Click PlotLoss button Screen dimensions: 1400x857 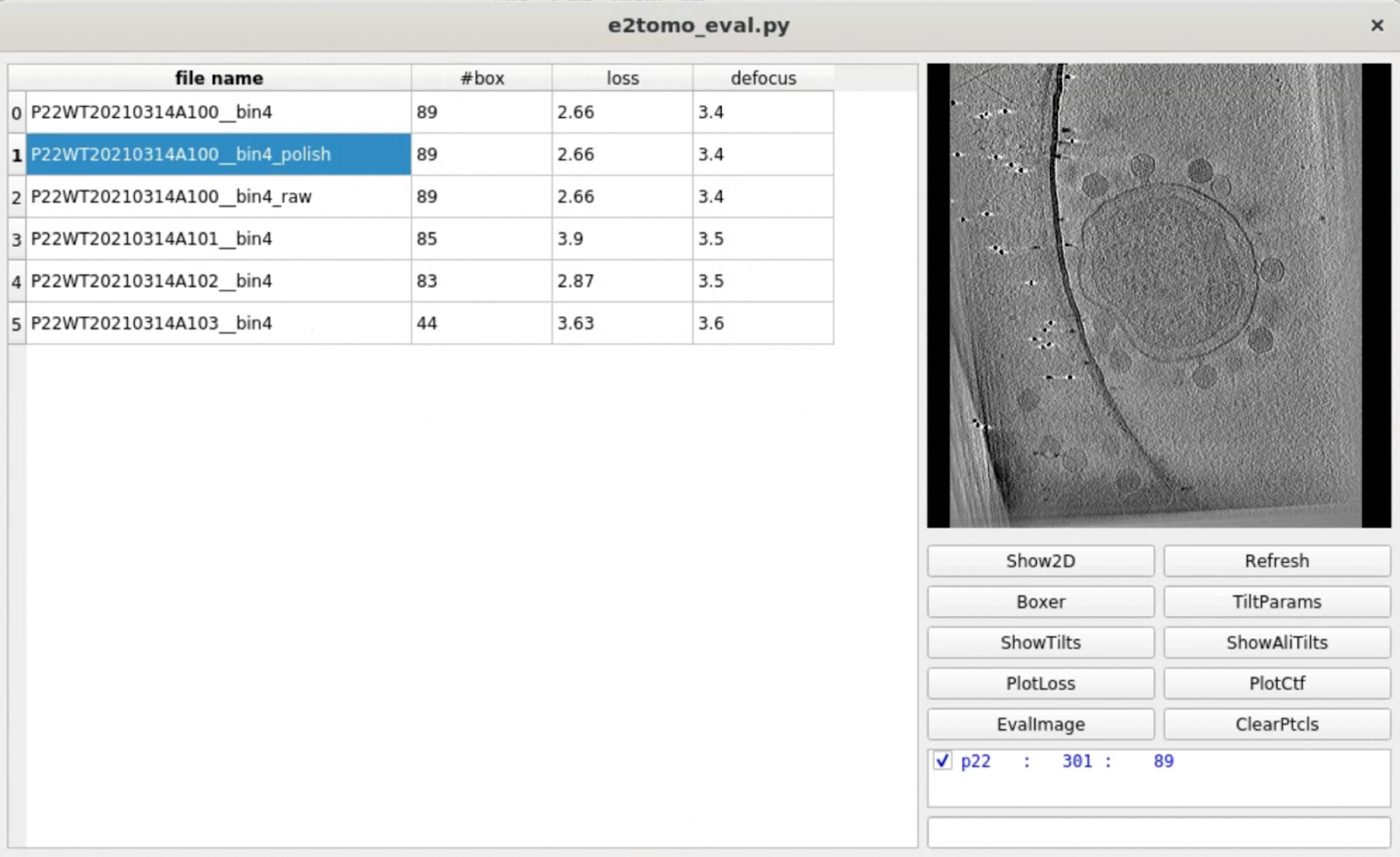(x=1040, y=684)
